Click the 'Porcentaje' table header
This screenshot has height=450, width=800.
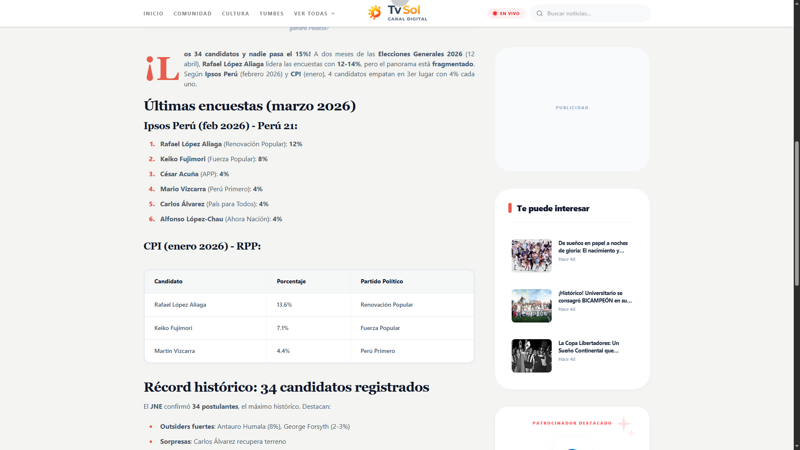pos(291,281)
